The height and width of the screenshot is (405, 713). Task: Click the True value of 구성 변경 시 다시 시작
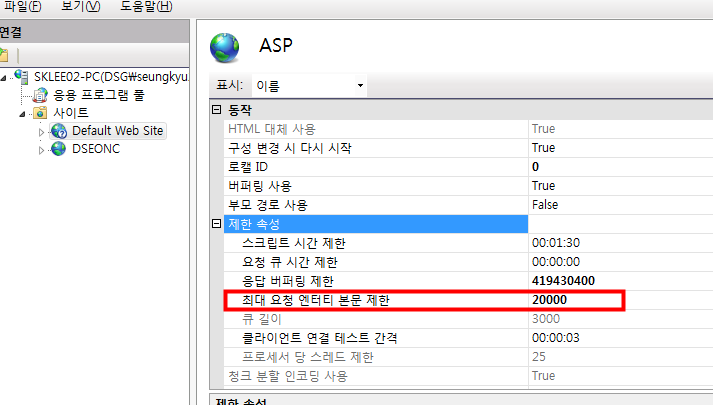click(543, 148)
